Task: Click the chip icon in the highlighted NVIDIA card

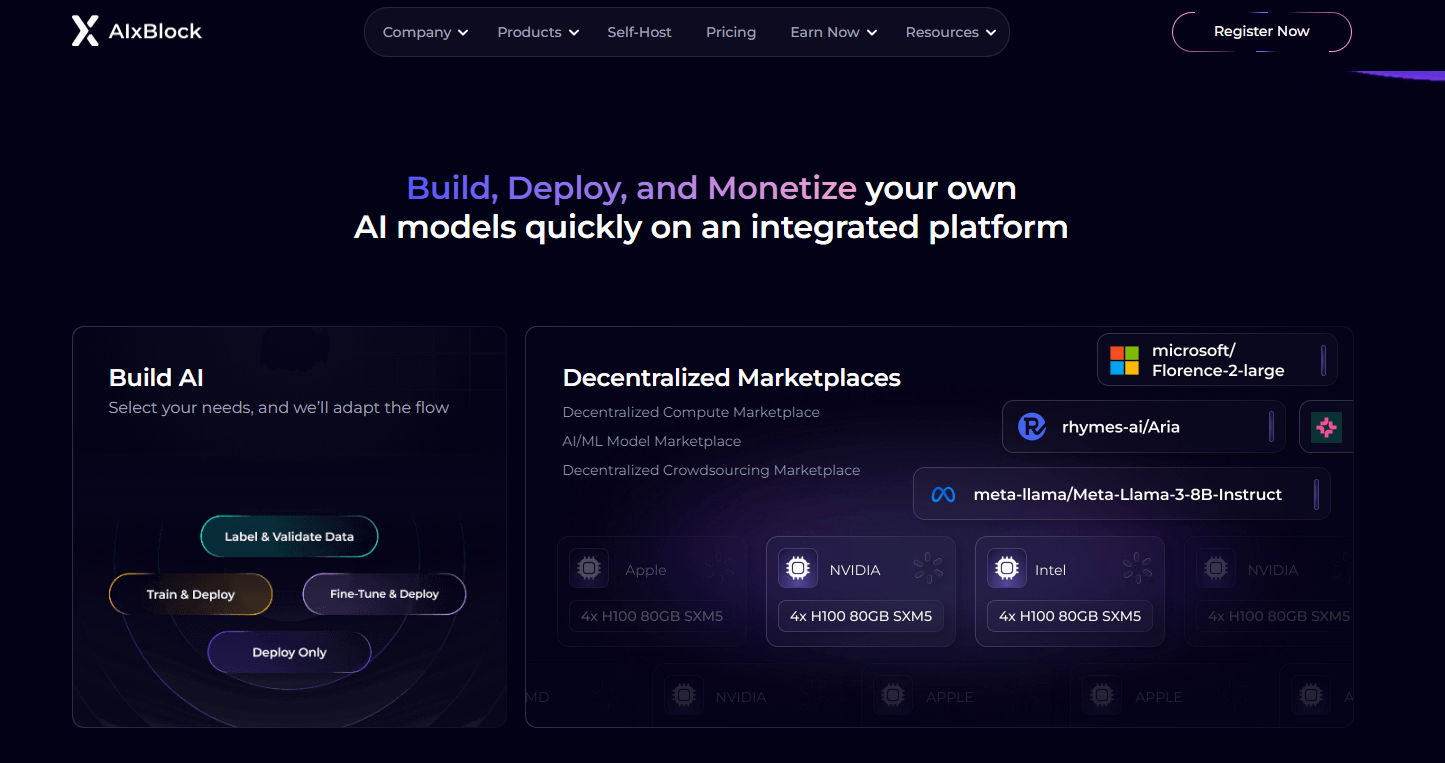Action: (798, 569)
